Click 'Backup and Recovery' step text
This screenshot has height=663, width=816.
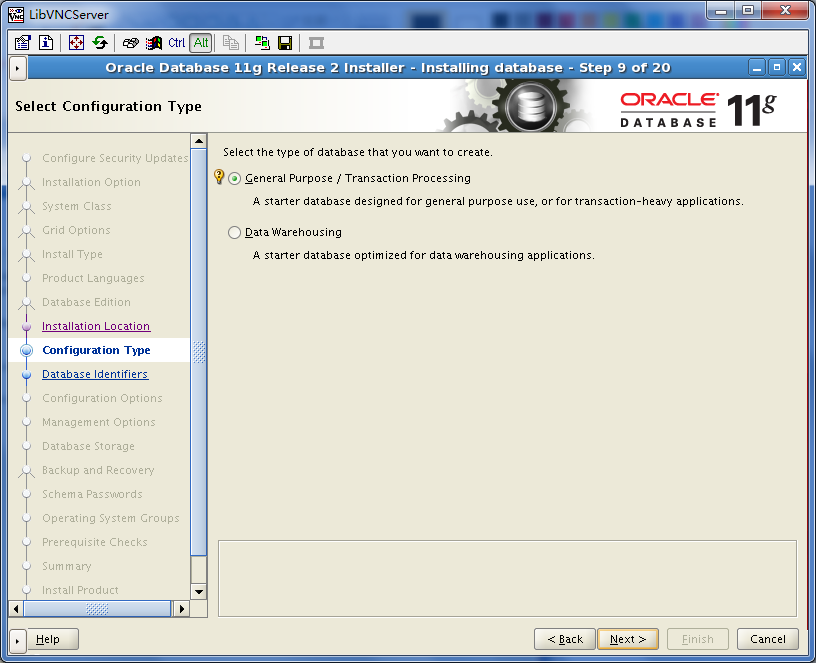coord(98,470)
